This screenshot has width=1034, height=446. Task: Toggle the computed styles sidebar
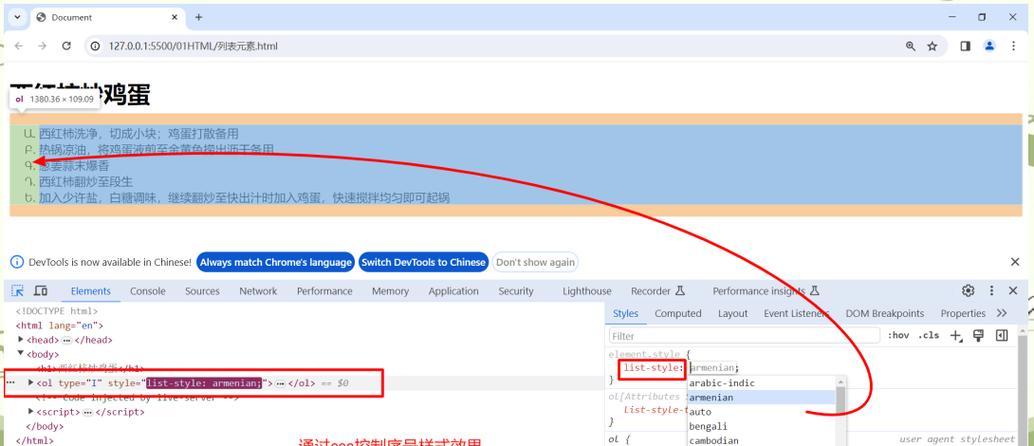1002,336
